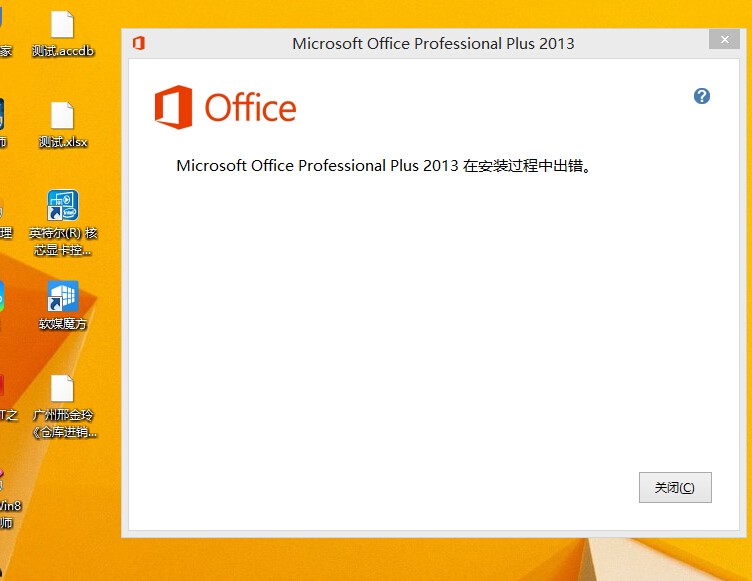Click the Office icon in title bar

click(139, 43)
